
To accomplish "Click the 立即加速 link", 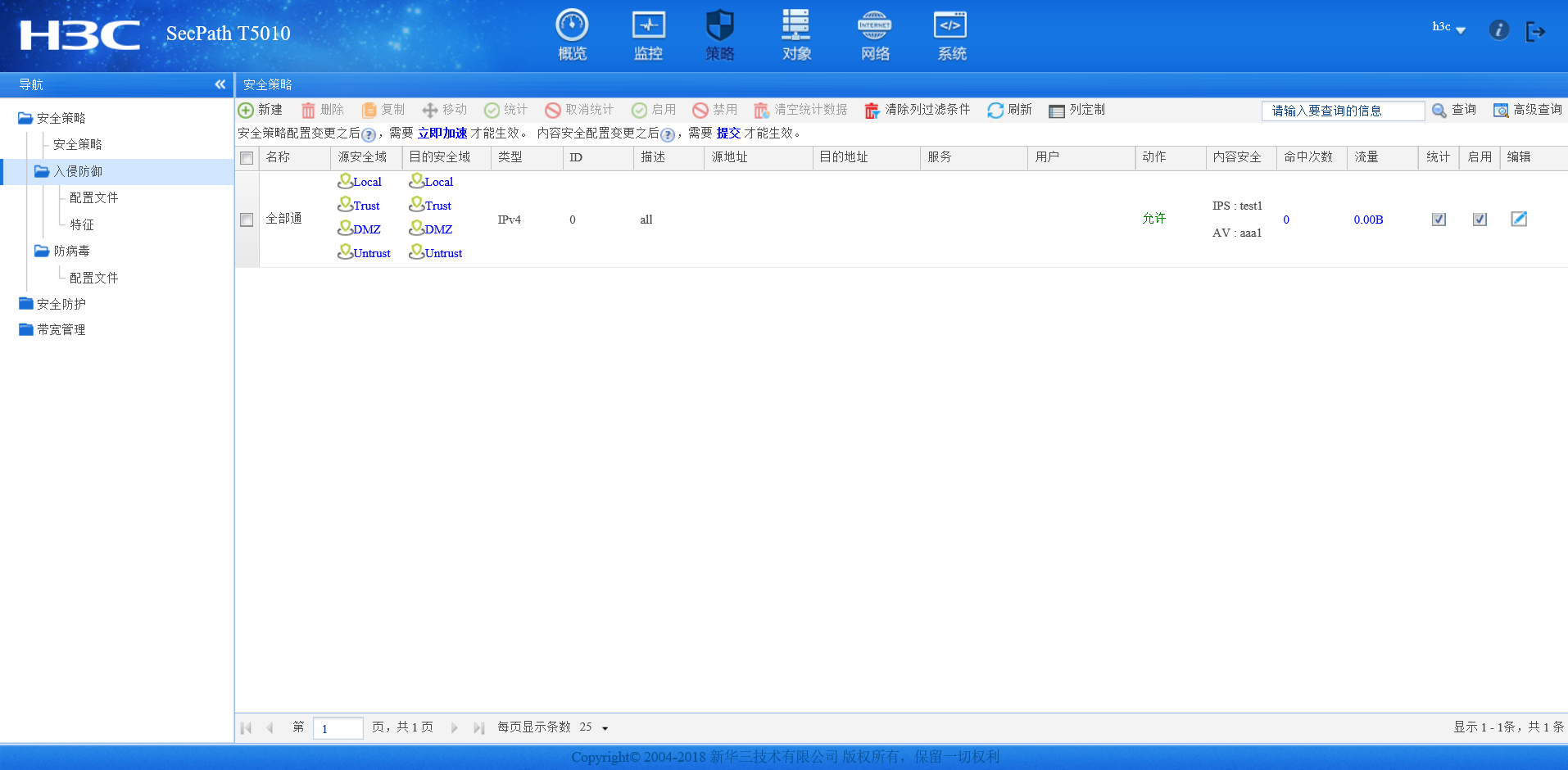I will coord(442,133).
